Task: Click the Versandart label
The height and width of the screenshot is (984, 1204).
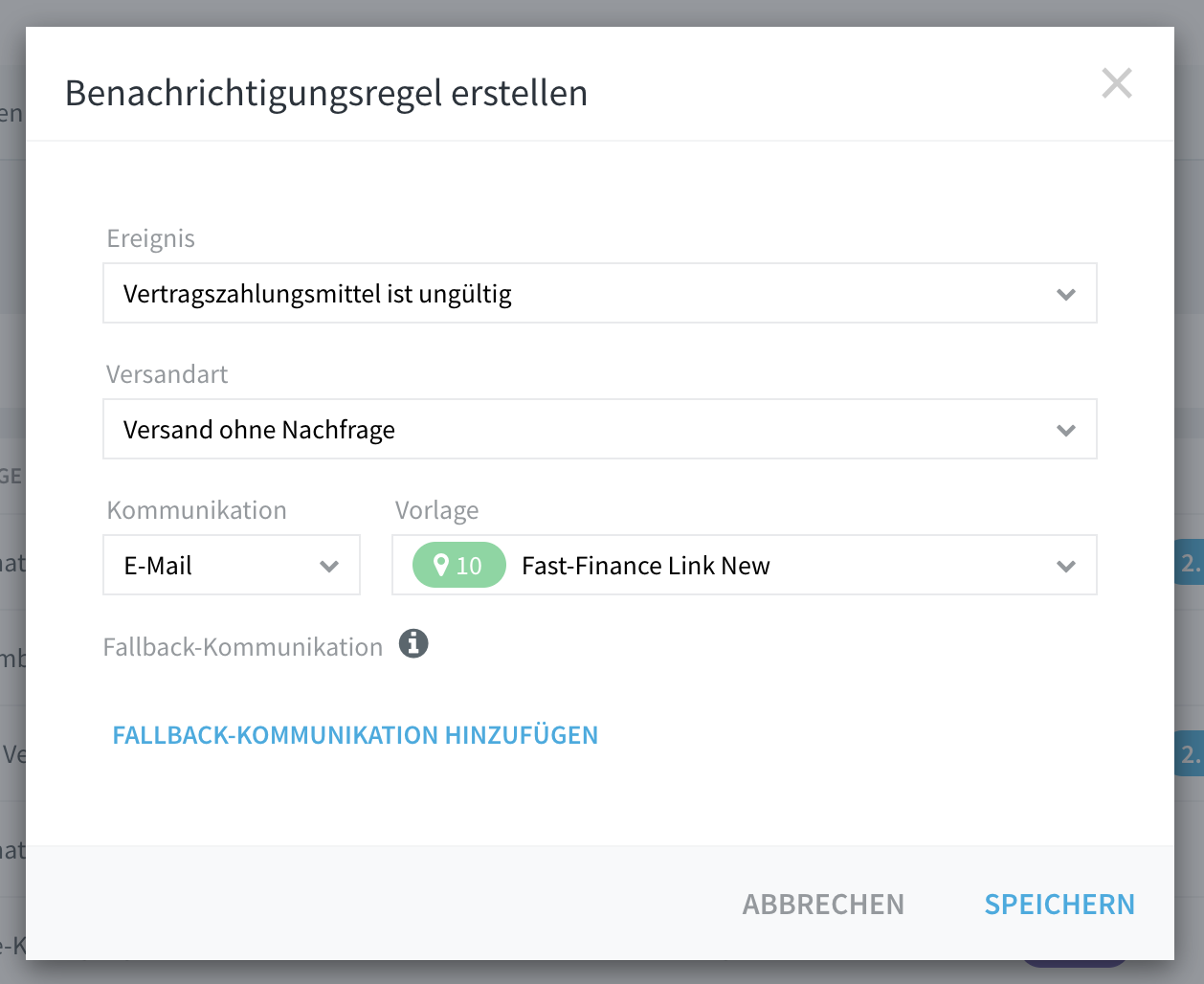Action: tap(167, 374)
